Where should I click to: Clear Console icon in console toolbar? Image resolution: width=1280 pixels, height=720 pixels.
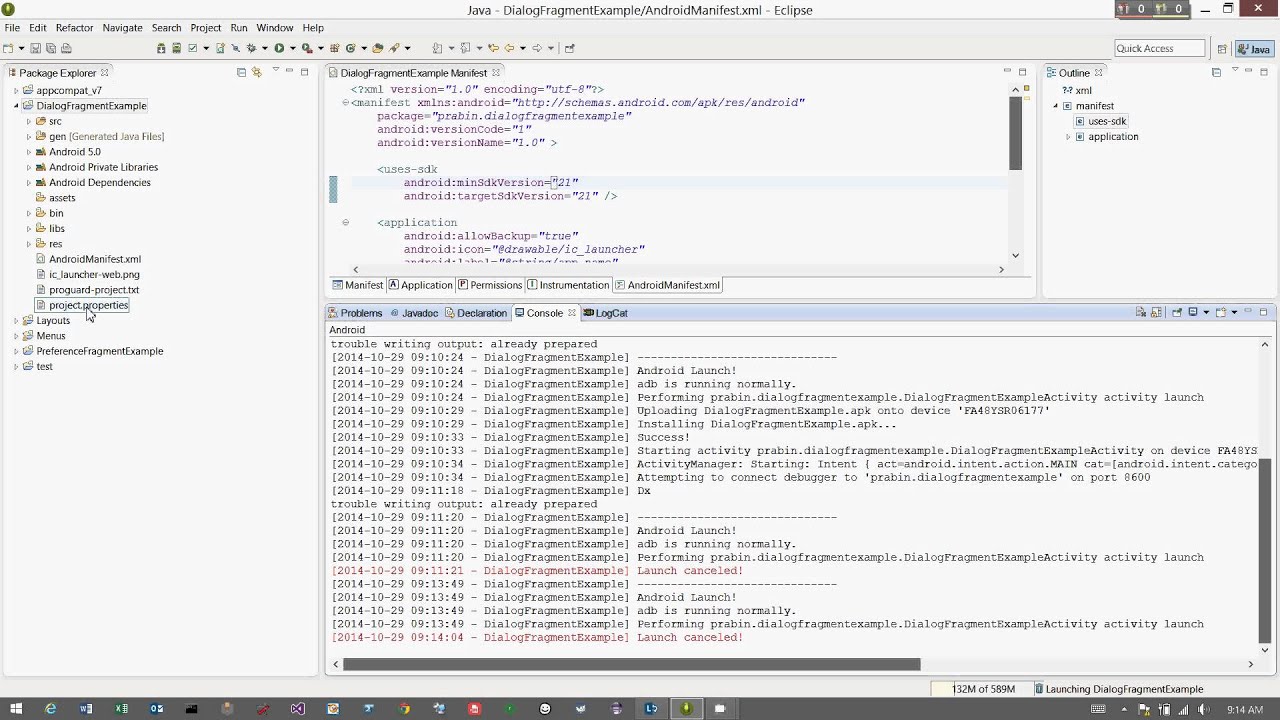click(x=1140, y=313)
